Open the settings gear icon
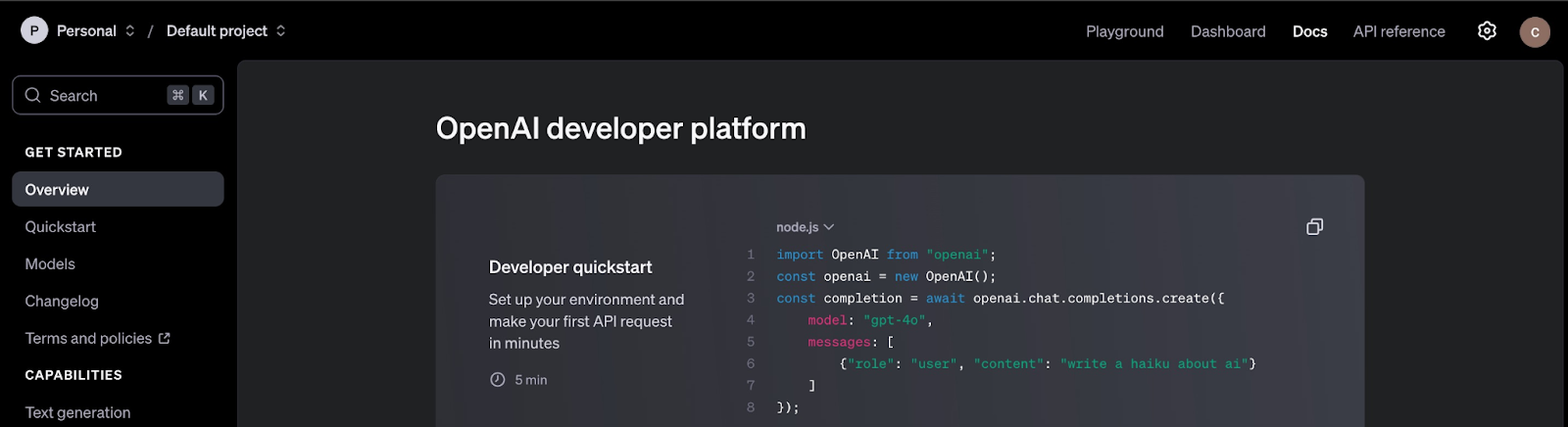The width and height of the screenshot is (1568, 427). pyautogui.click(x=1487, y=31)
